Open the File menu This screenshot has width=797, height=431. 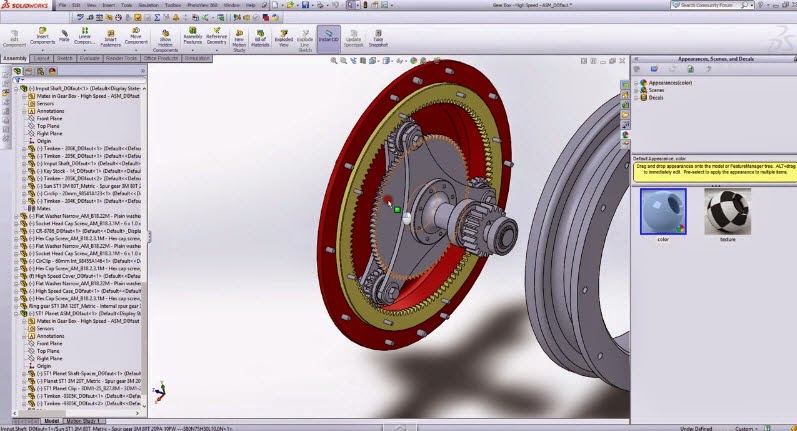point(63,5)
